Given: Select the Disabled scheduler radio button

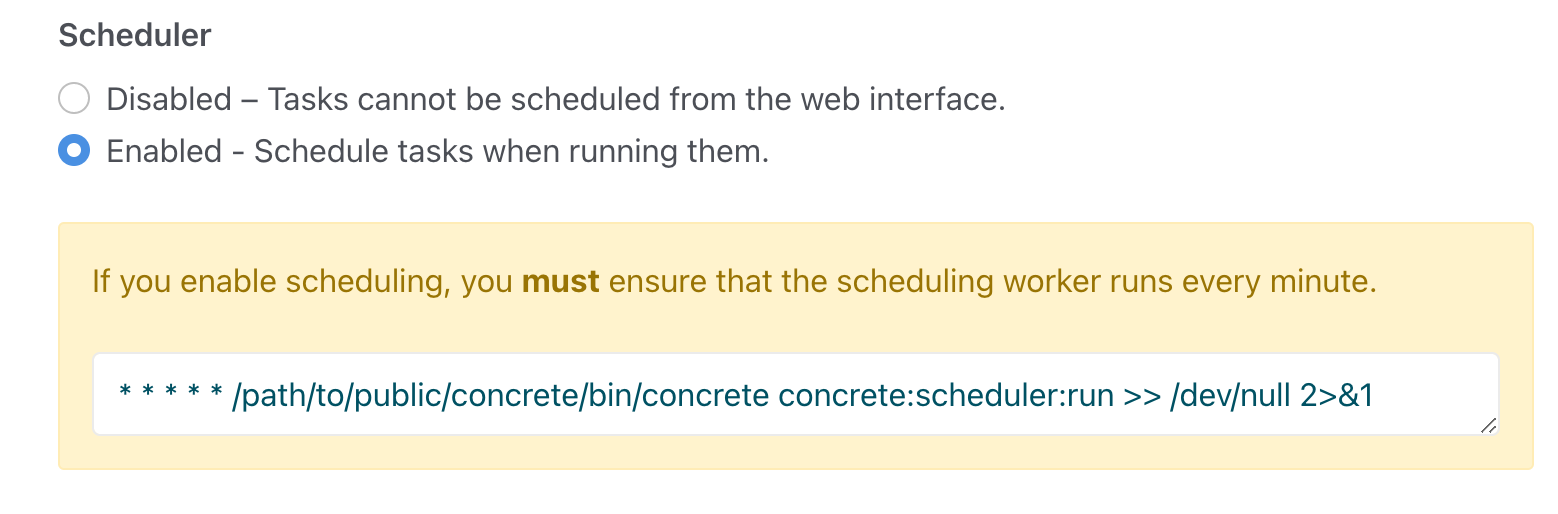Looking at the screenshot, I should pyautogui.click(x=74, y=99).
